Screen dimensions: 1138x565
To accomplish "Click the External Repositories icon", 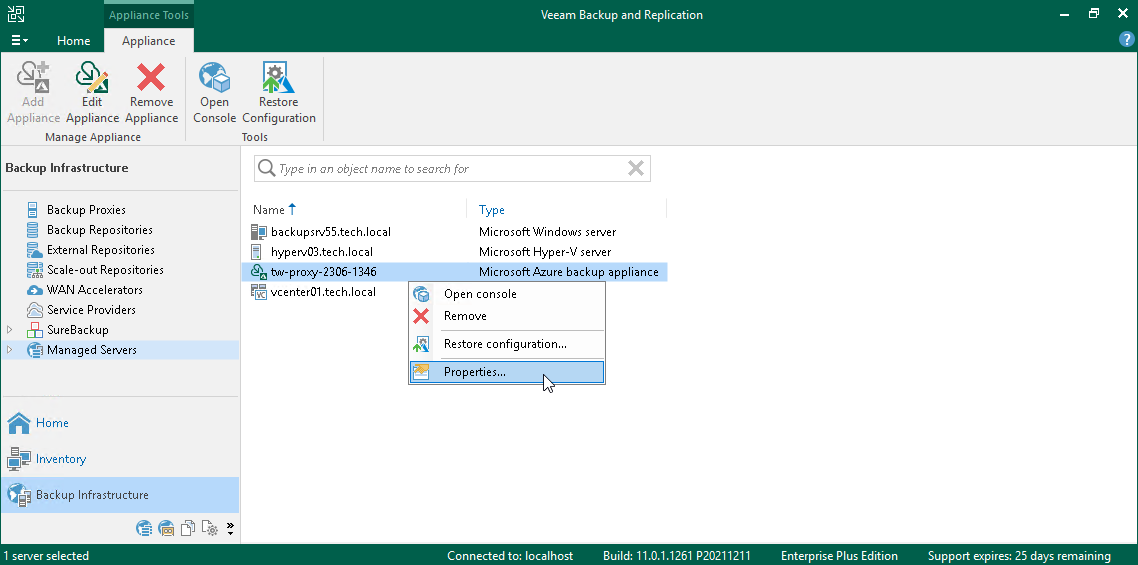I will point(34,250).
